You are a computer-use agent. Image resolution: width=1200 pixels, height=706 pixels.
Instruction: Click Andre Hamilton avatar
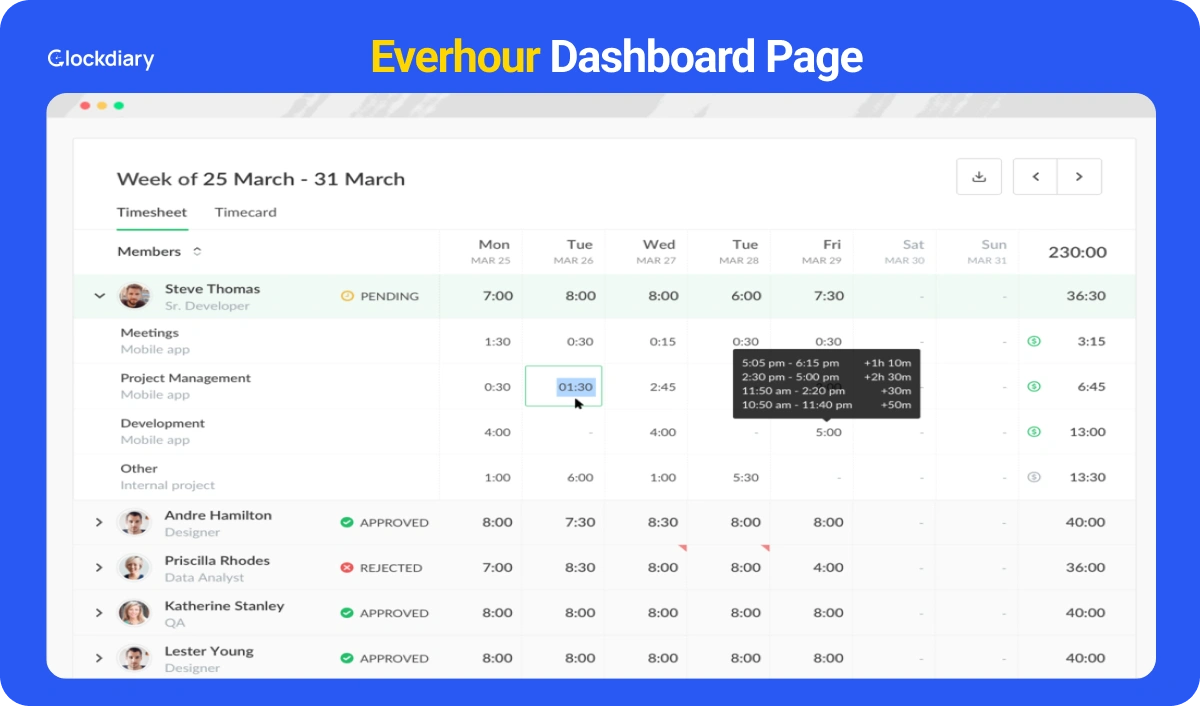[x=134, y=522]
